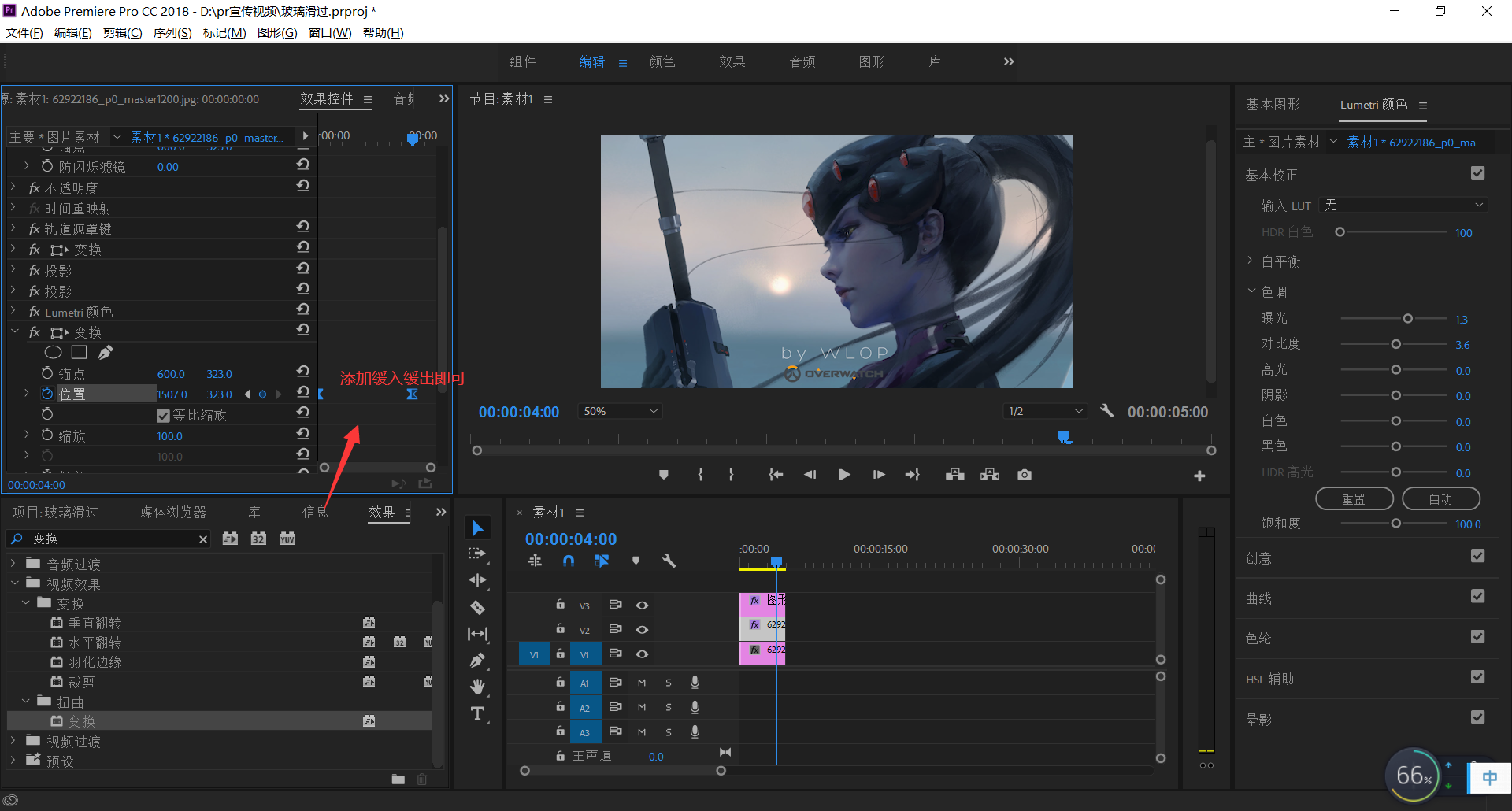Open the 序列(S) menu
1512x811 pixels.
click(172, 32)
